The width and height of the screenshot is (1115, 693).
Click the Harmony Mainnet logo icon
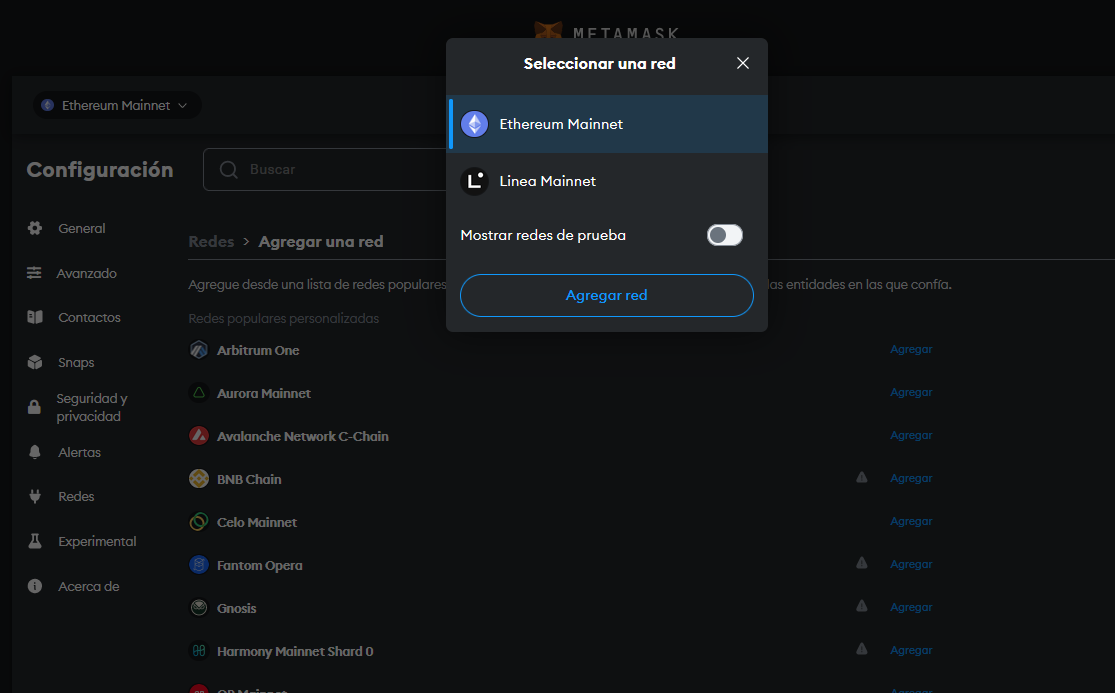pos(199,650)
